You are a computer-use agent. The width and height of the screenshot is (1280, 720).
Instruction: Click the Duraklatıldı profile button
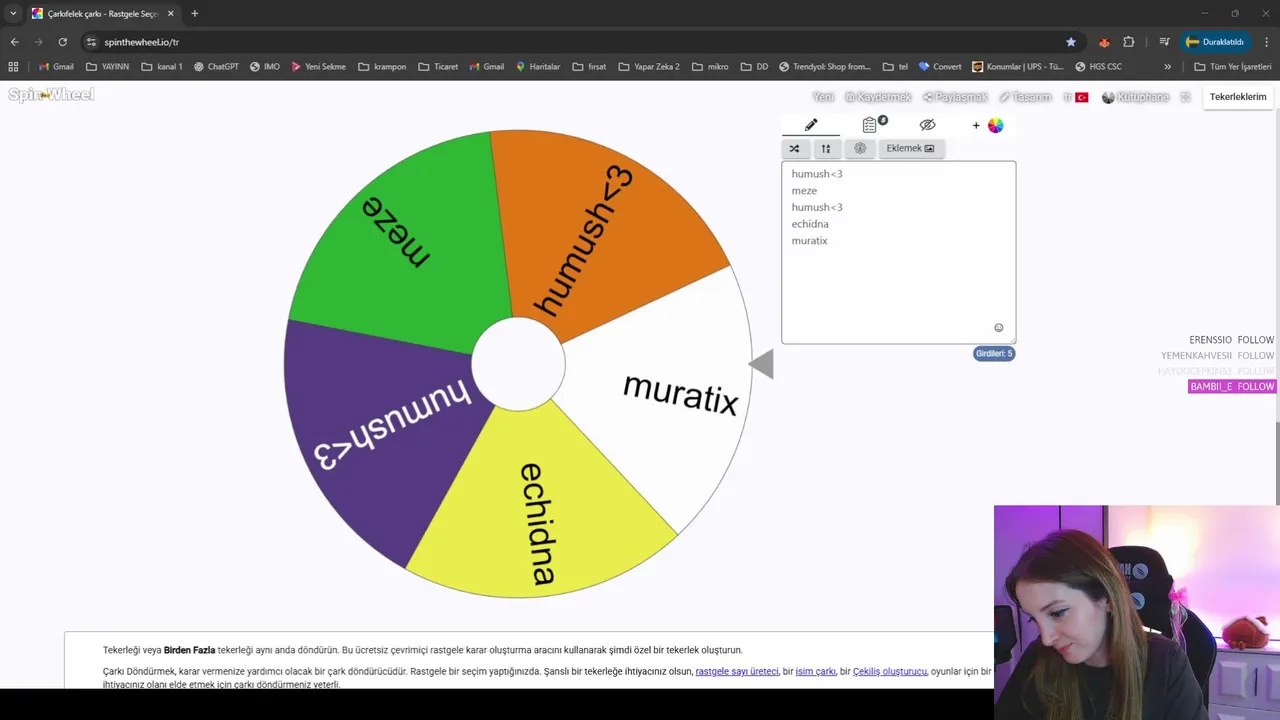tap(1214, 42)
